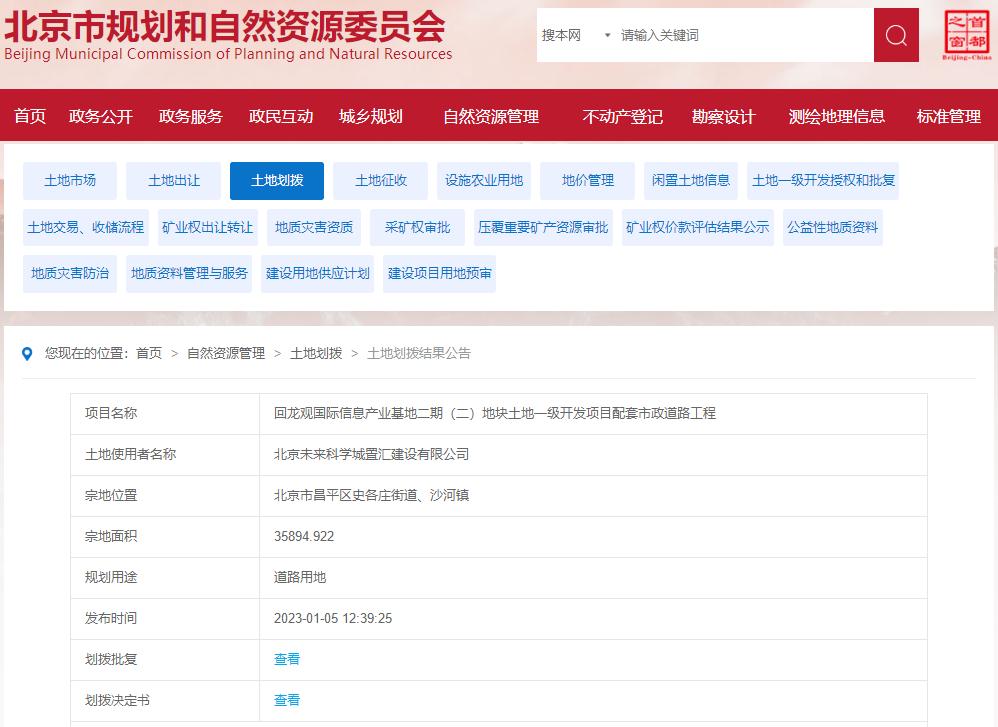Open the 城乡规划 menu

tap(370, 116)
